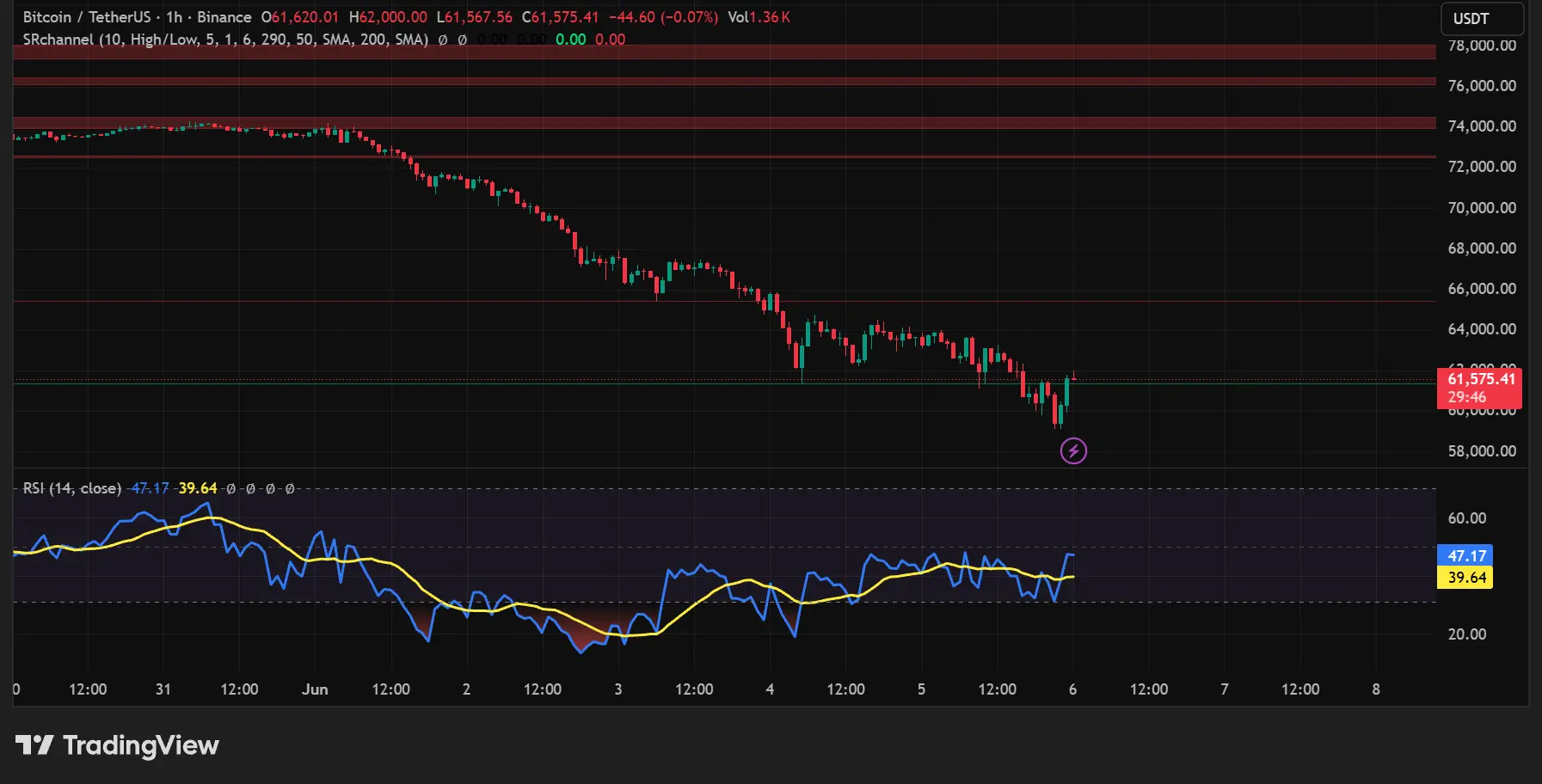The width and height of the screenshot is (1542, 784).
Task: Click the 72,000.00 price axis label
Action: coord(1482,167)
